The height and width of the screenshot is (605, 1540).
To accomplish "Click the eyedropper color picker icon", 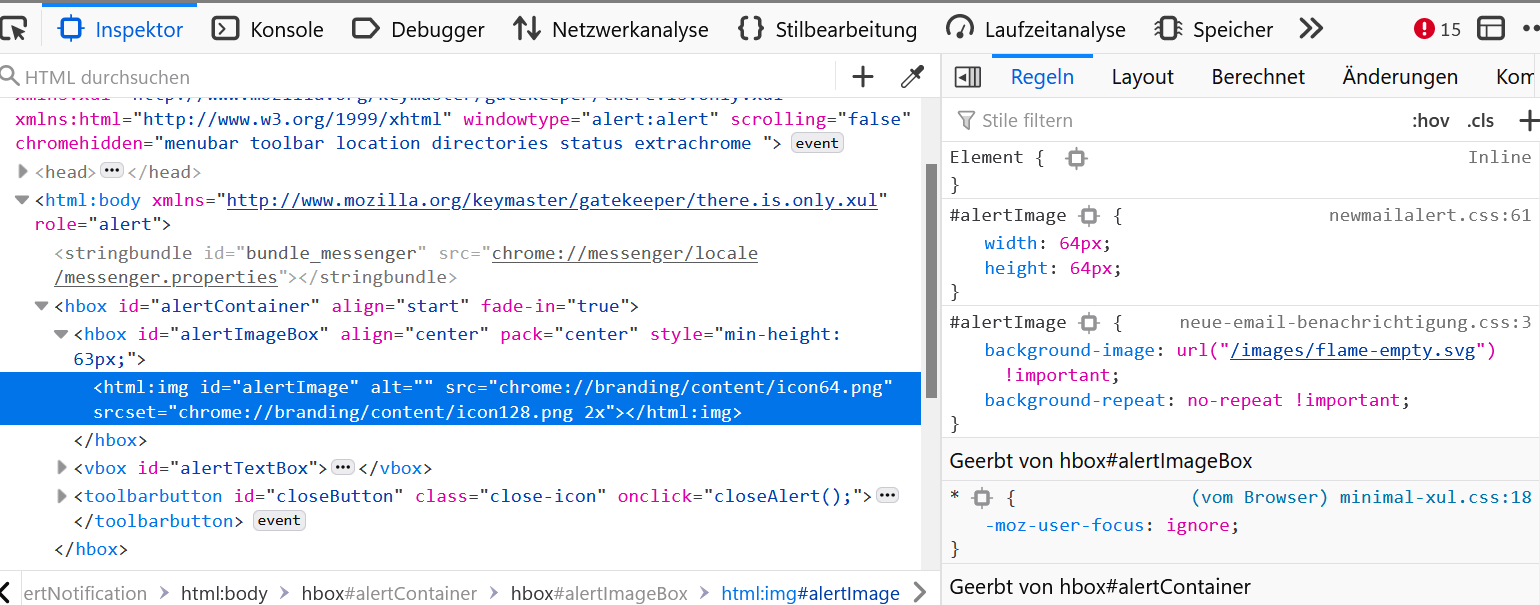I will 912,77.
